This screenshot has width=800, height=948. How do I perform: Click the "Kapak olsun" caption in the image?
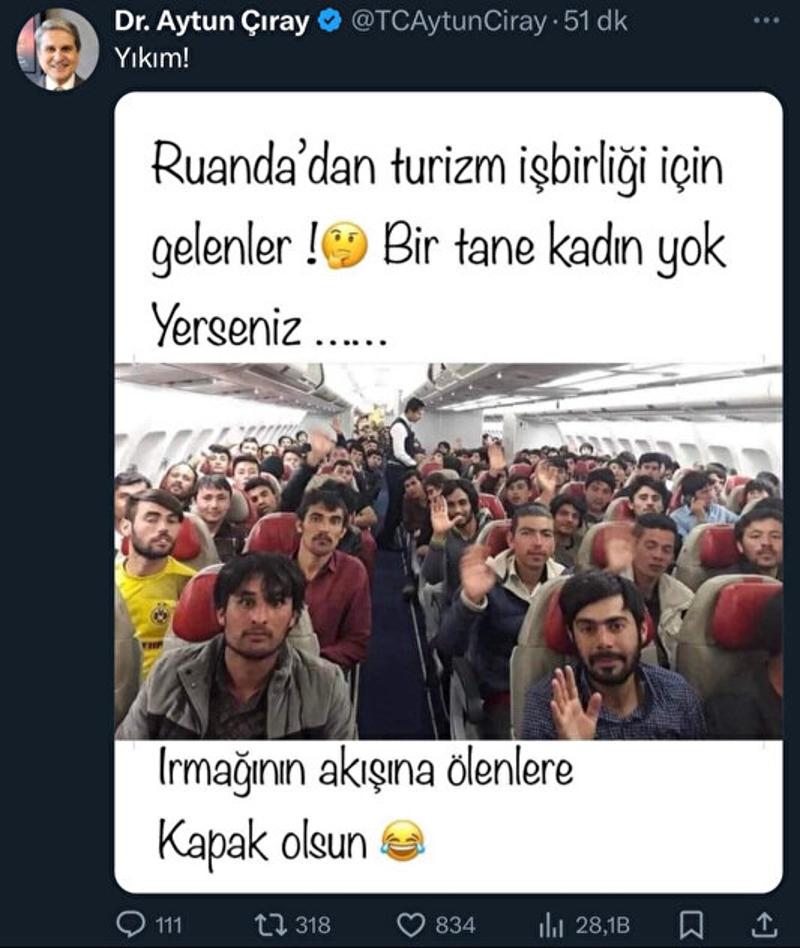tap(262, 841)
